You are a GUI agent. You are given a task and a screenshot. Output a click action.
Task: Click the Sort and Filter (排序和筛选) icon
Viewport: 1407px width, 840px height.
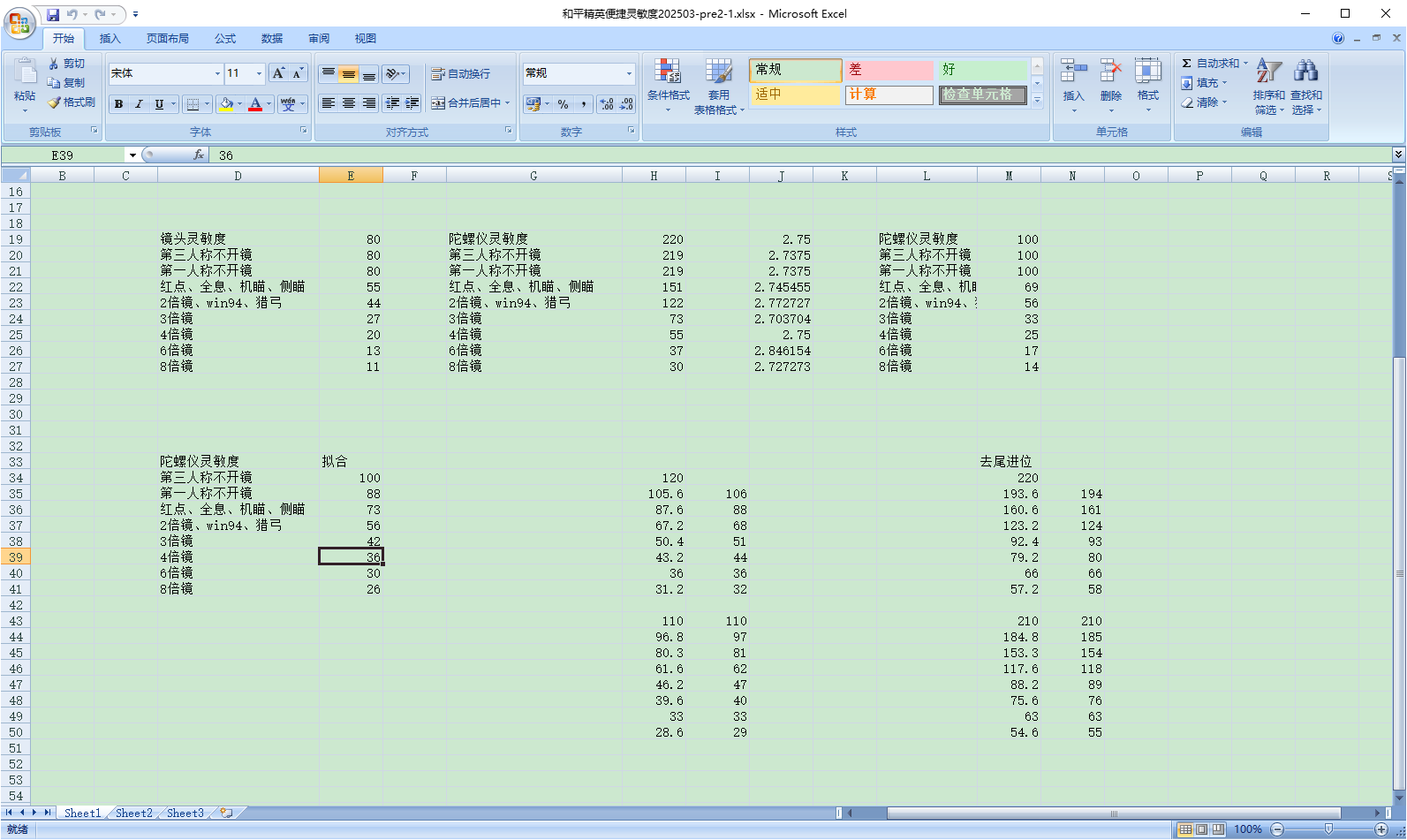1268,83
